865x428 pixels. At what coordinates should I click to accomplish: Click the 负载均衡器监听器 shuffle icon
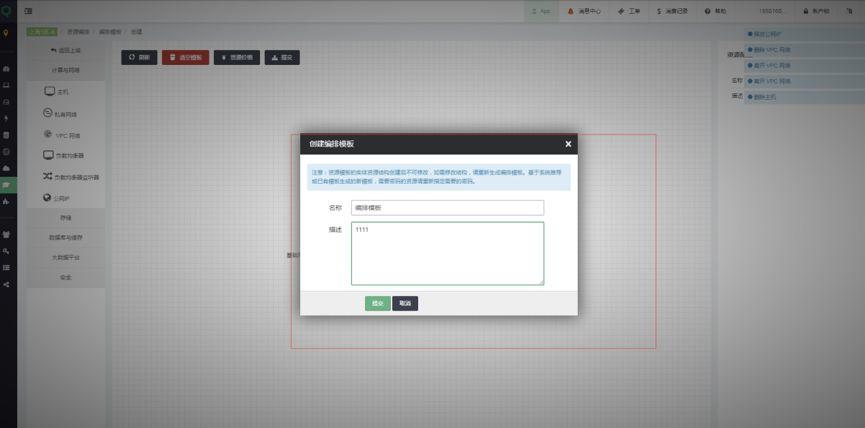click(x=48, y=177)
